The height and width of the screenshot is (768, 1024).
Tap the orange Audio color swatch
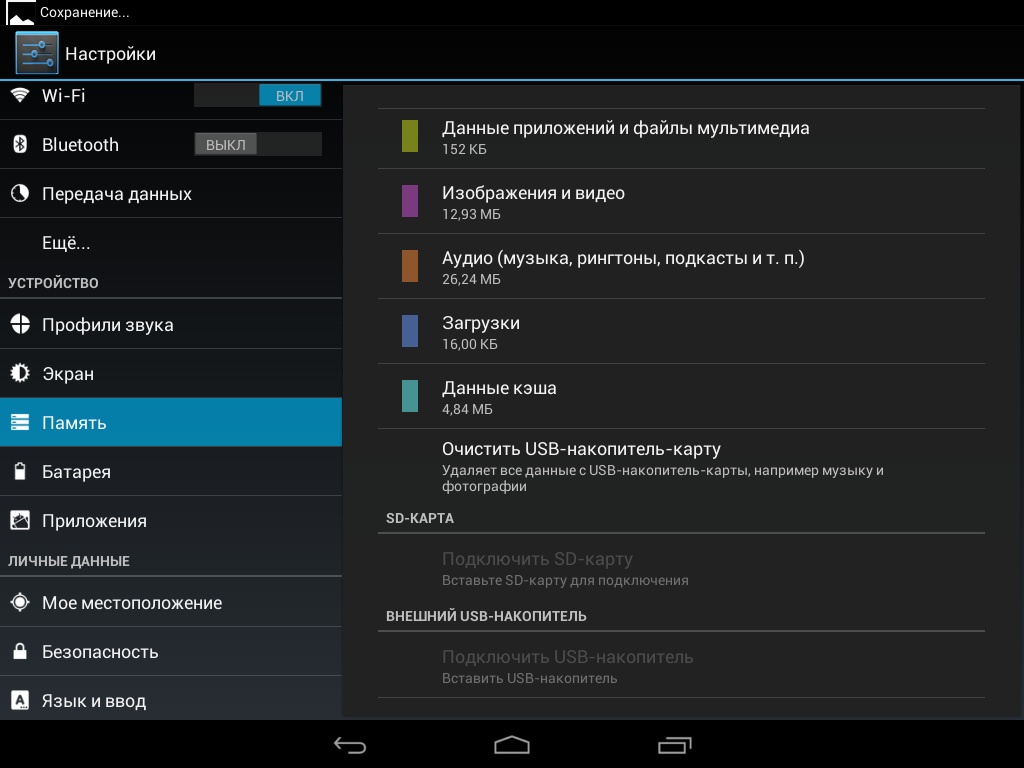click(410, 266)
